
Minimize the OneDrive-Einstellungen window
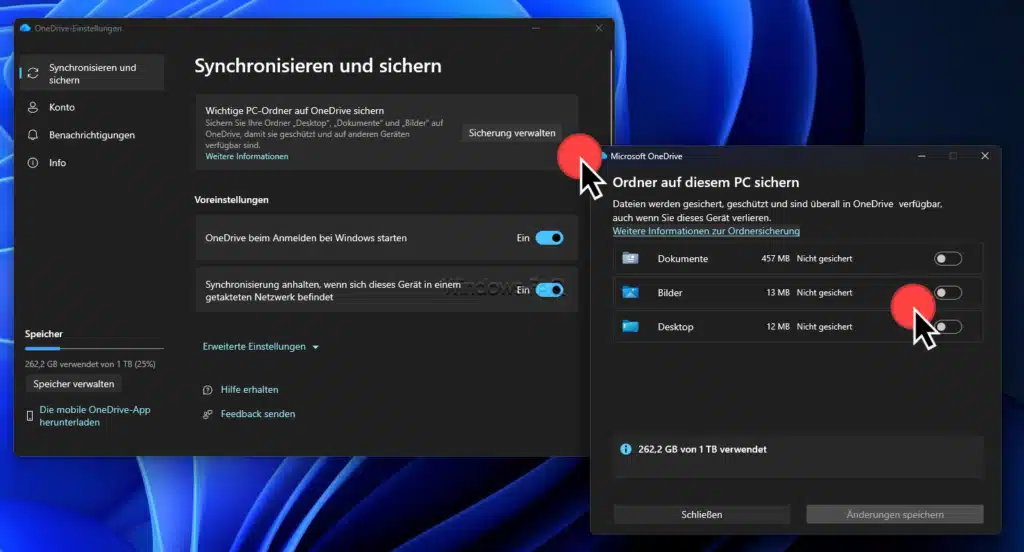point(536,28)
